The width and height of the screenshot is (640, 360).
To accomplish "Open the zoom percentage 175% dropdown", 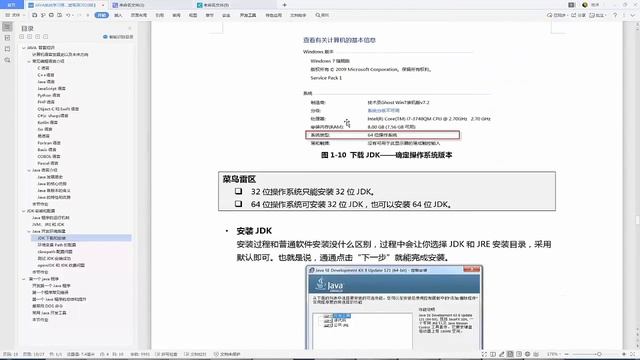I will click(554, 354).
